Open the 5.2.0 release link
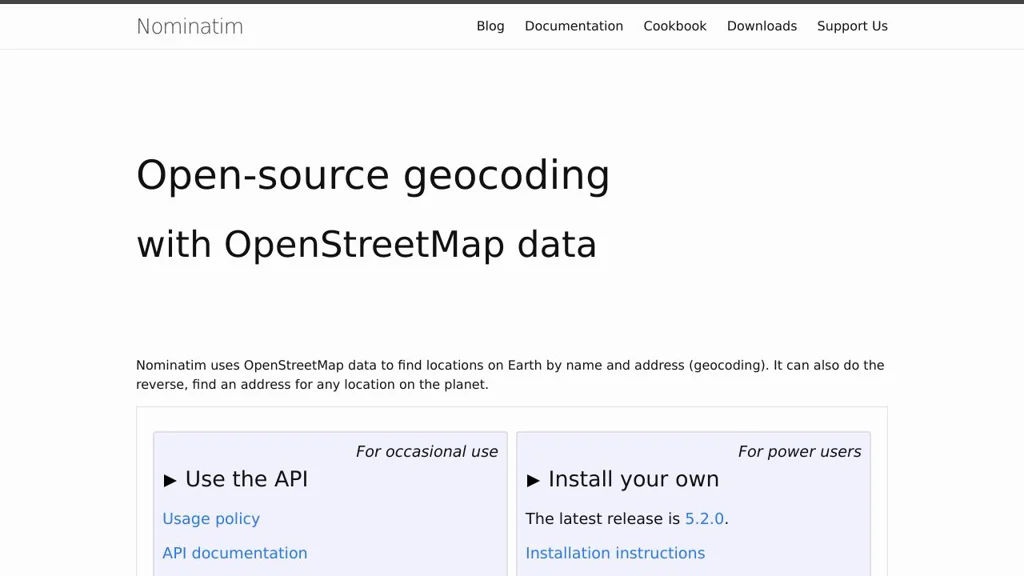 click(x=704, y=518)
